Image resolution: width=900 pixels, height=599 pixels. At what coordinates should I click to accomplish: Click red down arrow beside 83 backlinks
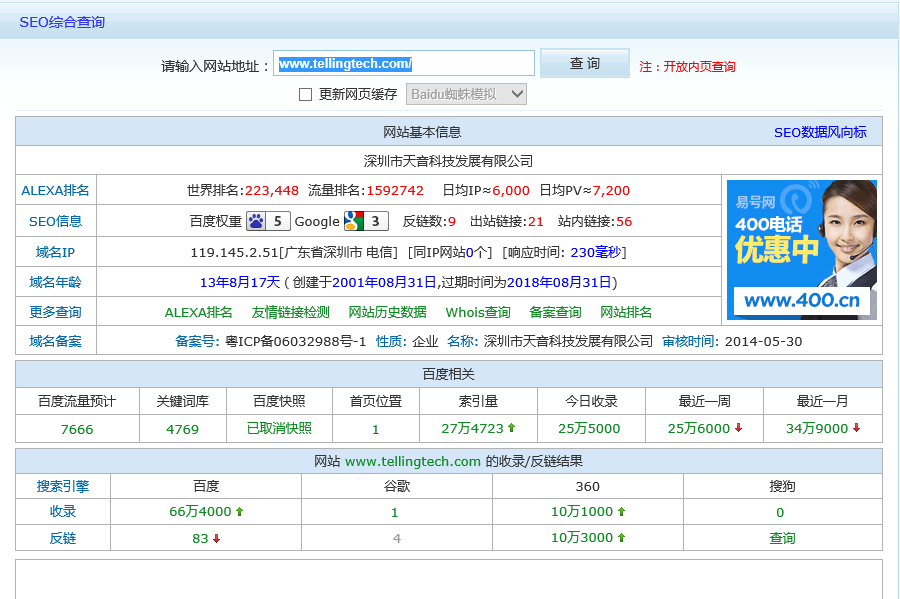click(x=216, y=538)
